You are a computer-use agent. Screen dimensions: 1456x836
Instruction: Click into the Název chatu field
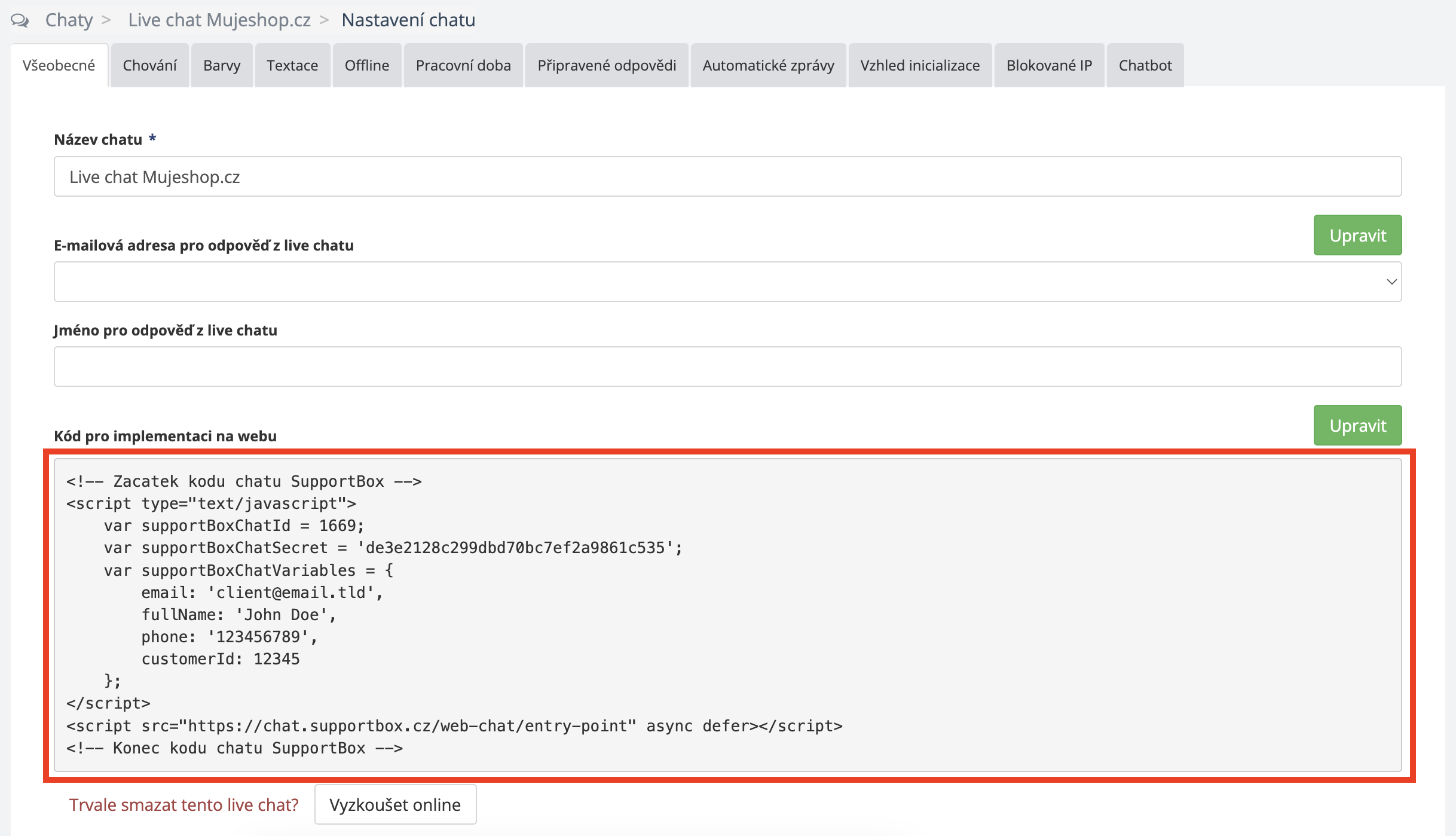pyautogui.click(x=727, y=177)
